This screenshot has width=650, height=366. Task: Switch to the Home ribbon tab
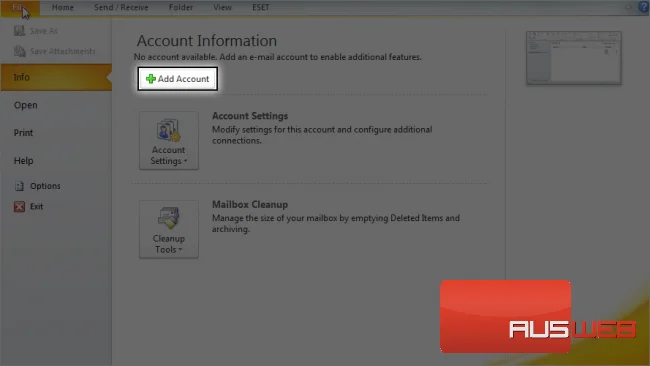pos(63,7)
